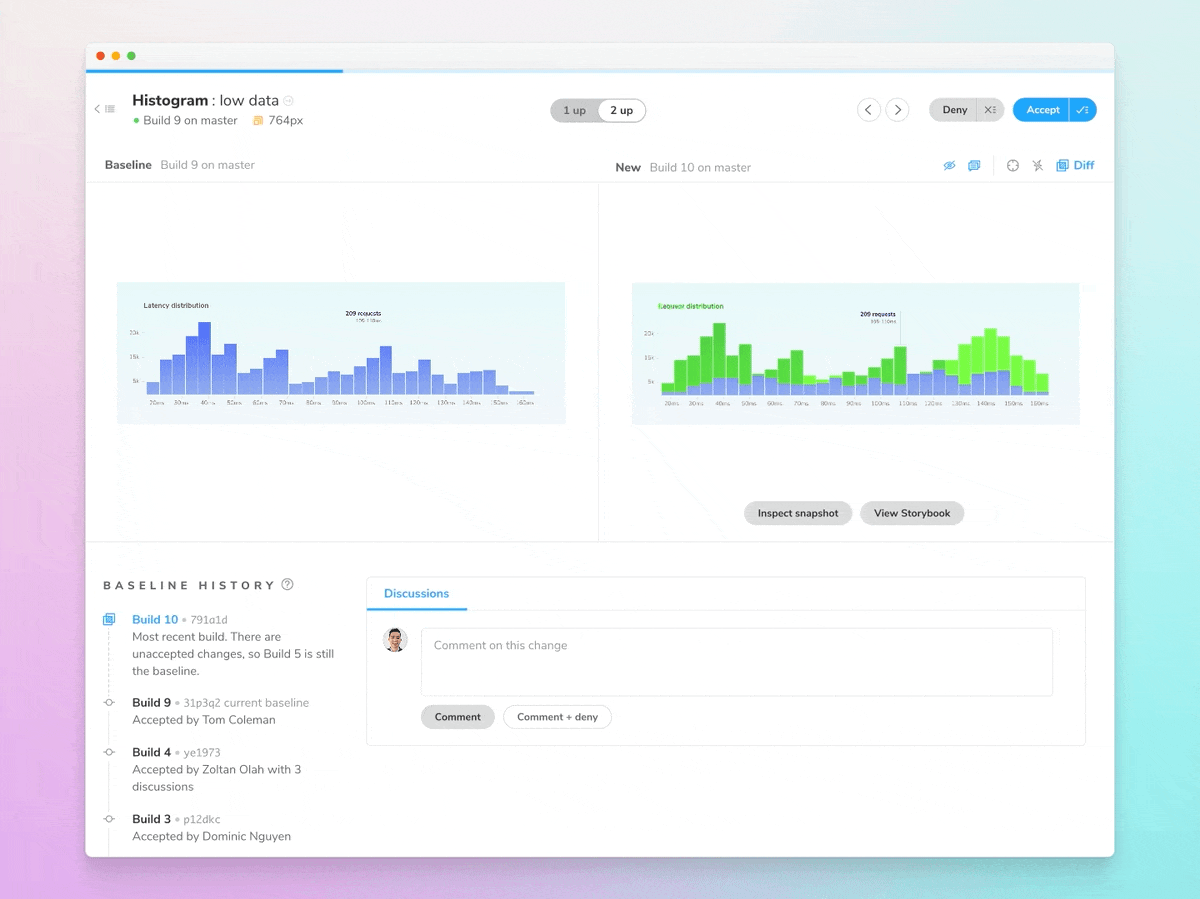This screenshot has height=899, width=1200.
Task: Inspect the snapshot
Action: pos(798,513)
